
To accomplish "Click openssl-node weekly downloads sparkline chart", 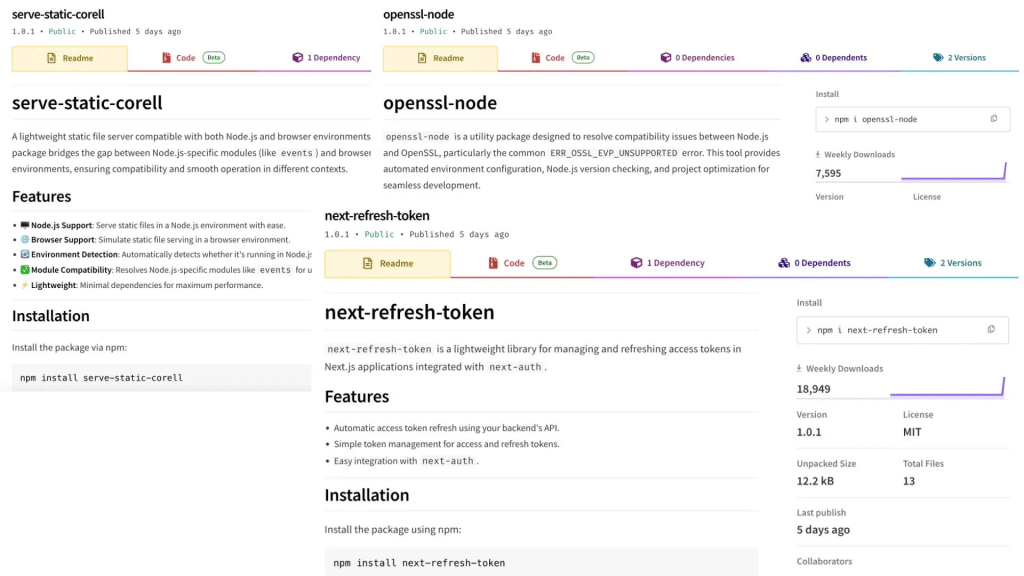I will 953,171.
